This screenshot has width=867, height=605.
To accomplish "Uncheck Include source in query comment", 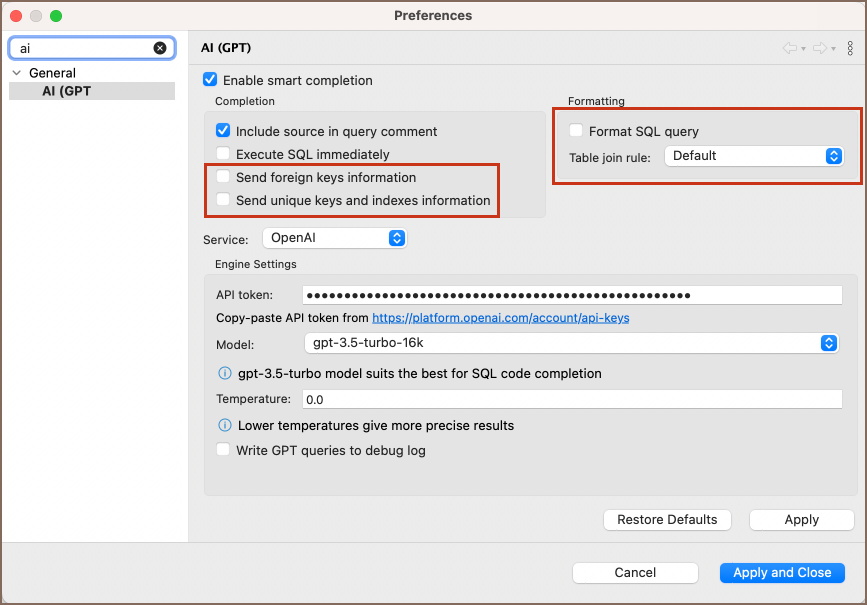I will 223,131.
